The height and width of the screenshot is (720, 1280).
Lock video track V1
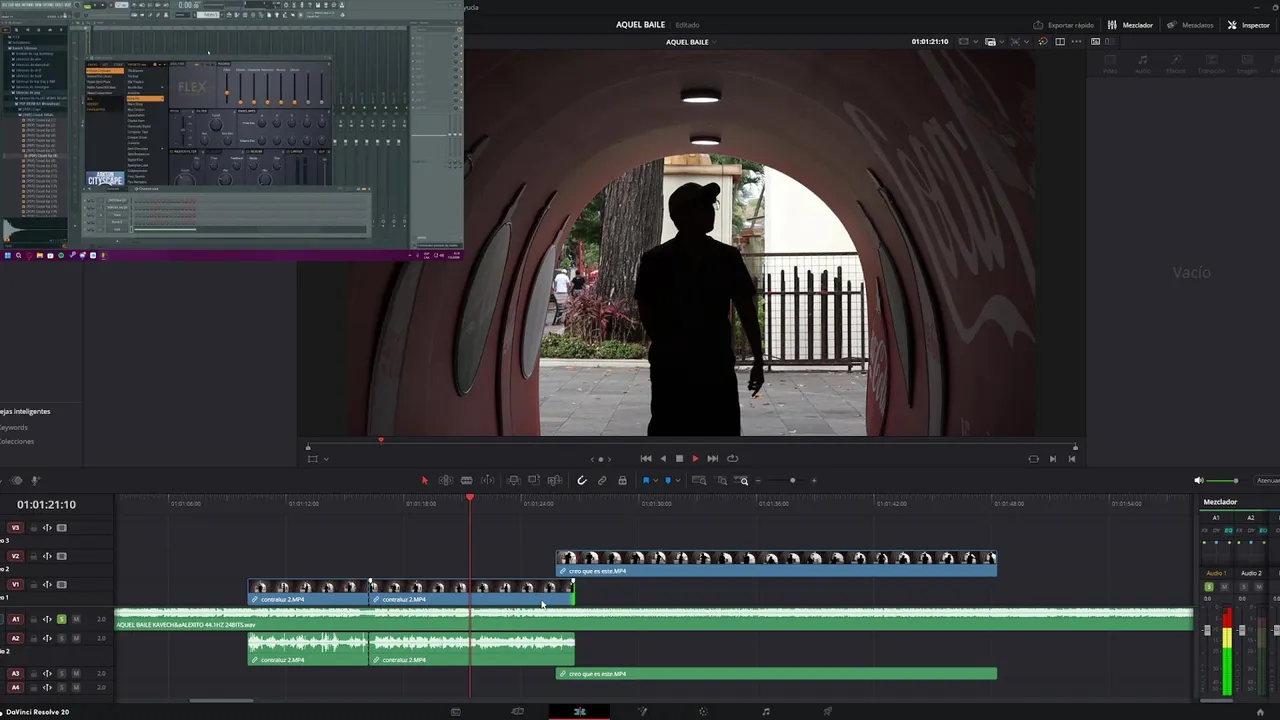(x=33, y=584)
